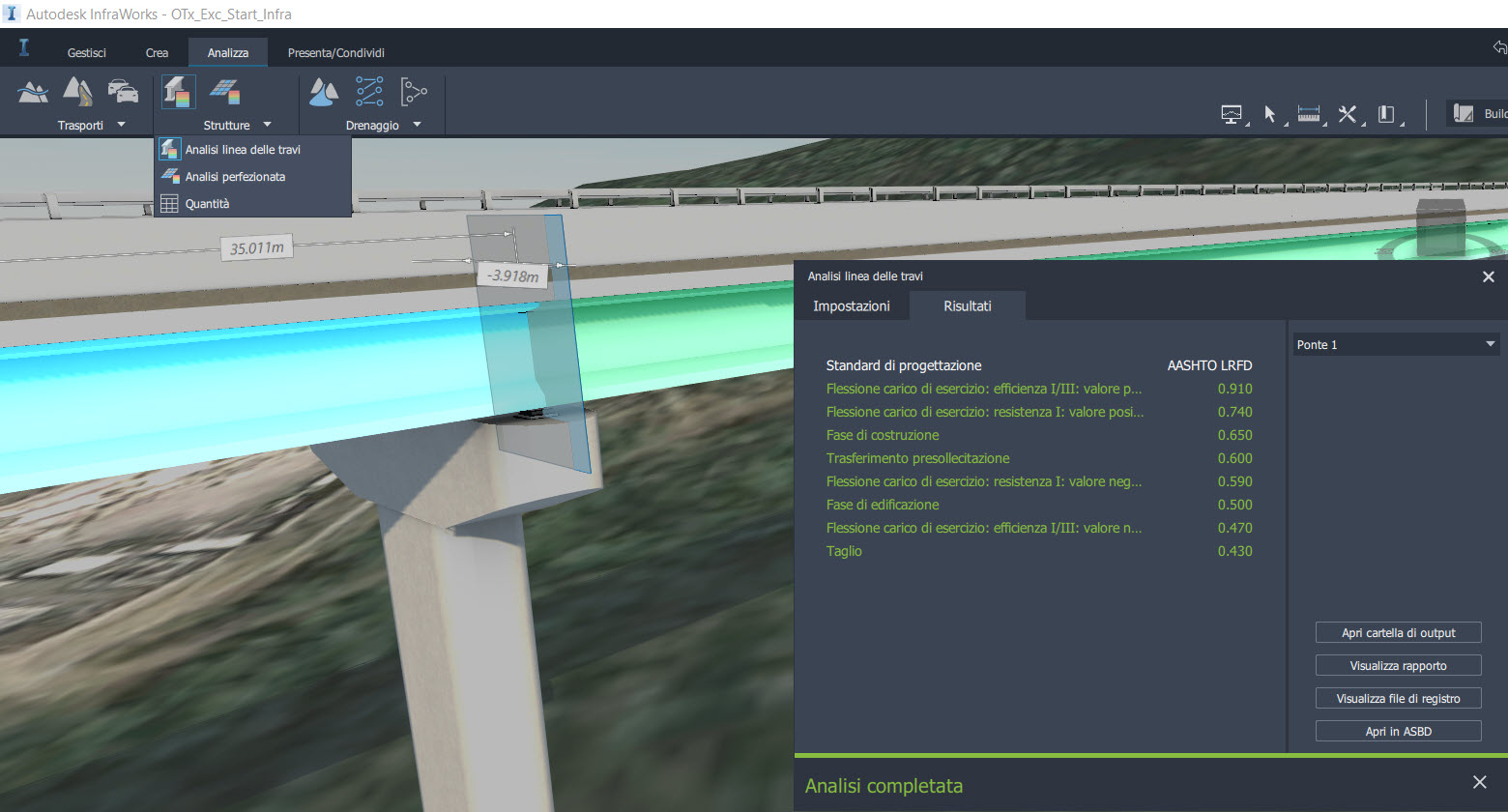Open the Trasporti group dropdown arrow
This screenshot has width=1508, height=812.
[122, 124]
